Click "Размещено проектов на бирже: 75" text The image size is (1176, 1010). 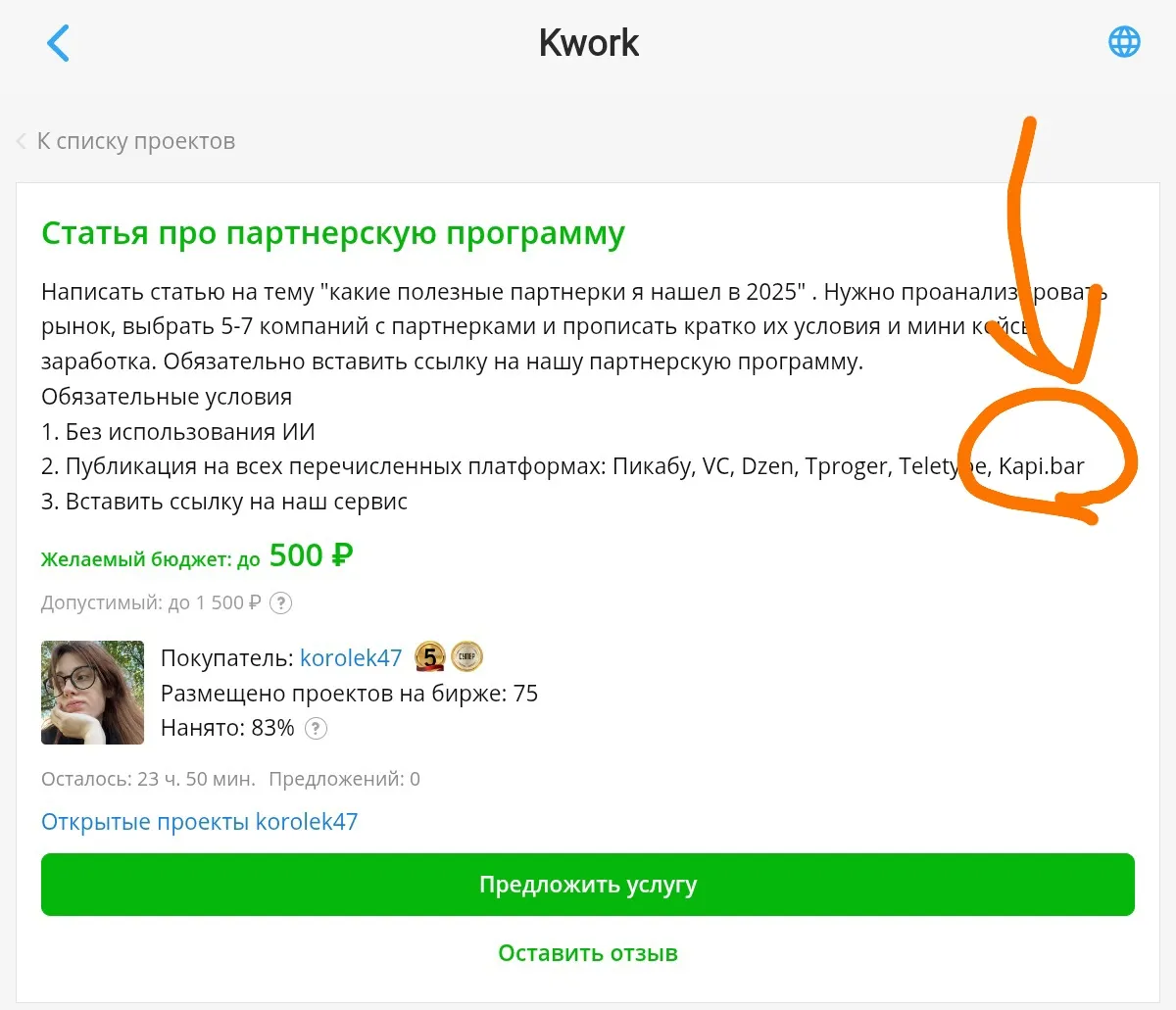349,694
